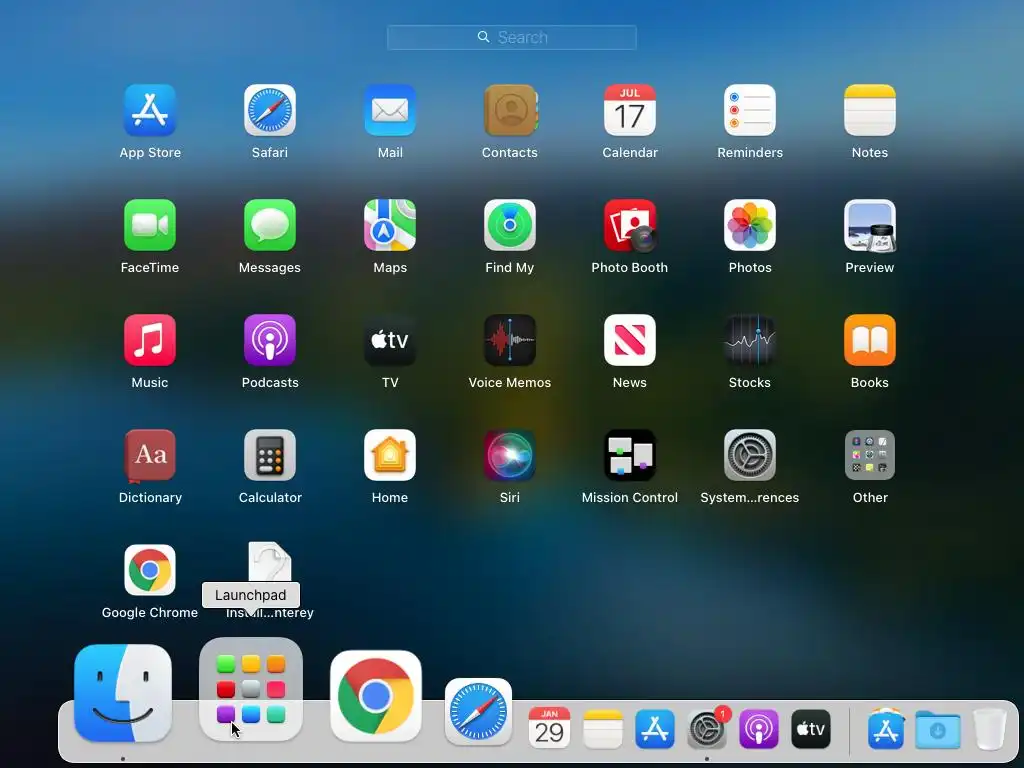The image size is (1024, 768).
Task: Launch Maps
Action: tap(390, 225)
